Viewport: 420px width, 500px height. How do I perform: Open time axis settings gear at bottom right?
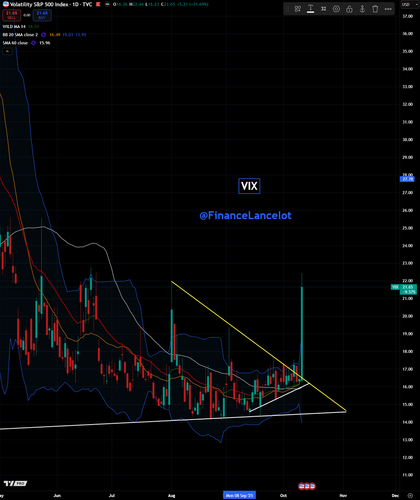coord(410,495)
